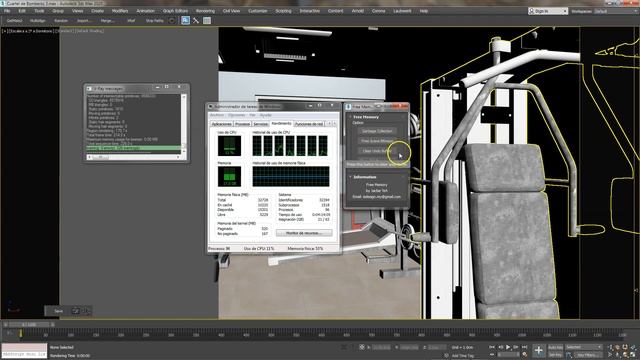The height and width of the screenshot is (360, 640).
Task: Open the File menu
Action: (x=7, y=11)
